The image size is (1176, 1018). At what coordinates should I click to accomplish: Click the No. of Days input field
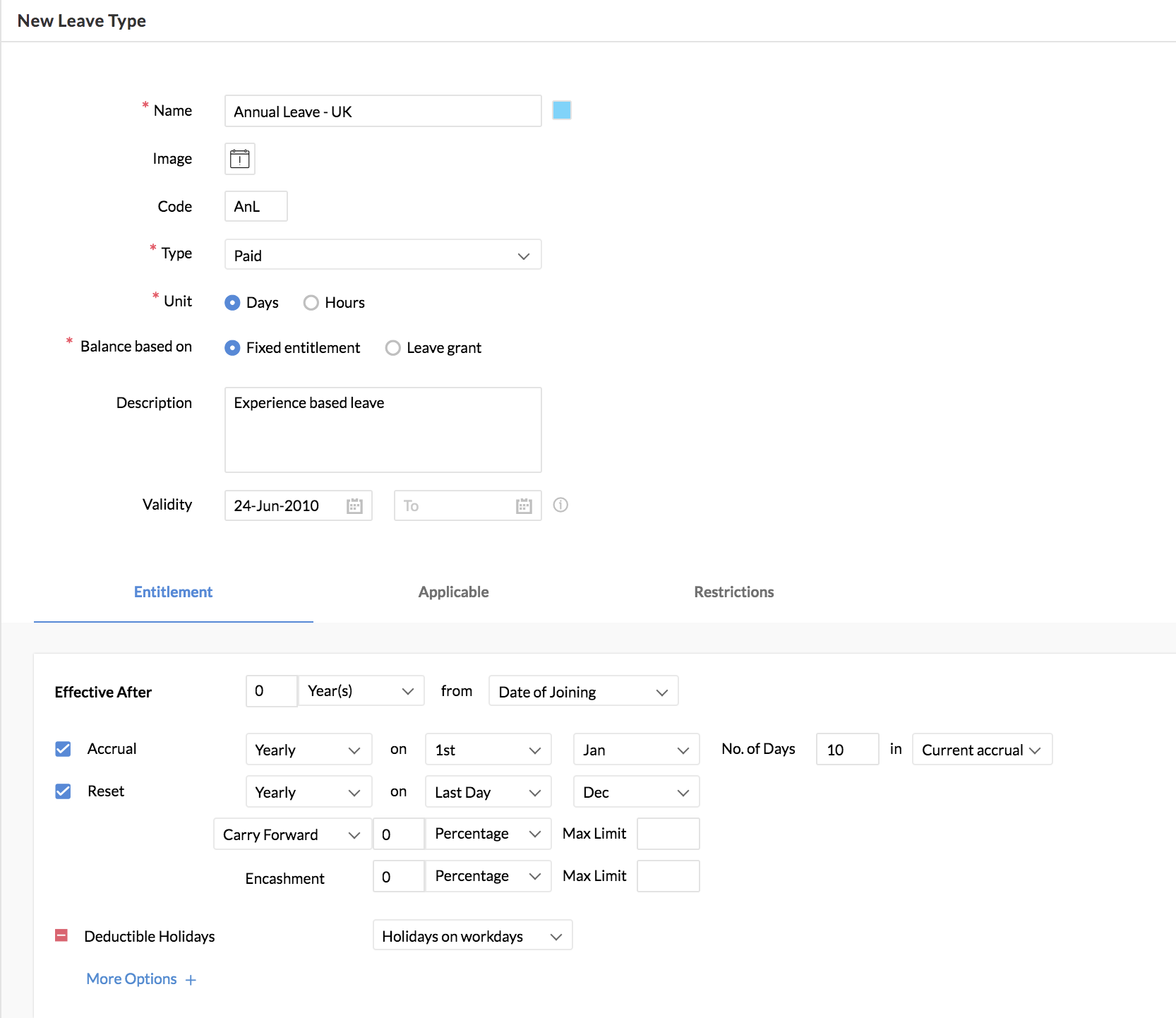click(x=847, y=750)
